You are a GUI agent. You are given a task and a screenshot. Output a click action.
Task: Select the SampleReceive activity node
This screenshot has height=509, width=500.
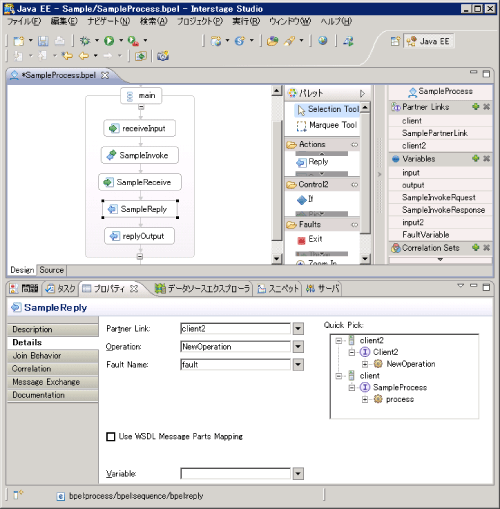pos(140,182)
